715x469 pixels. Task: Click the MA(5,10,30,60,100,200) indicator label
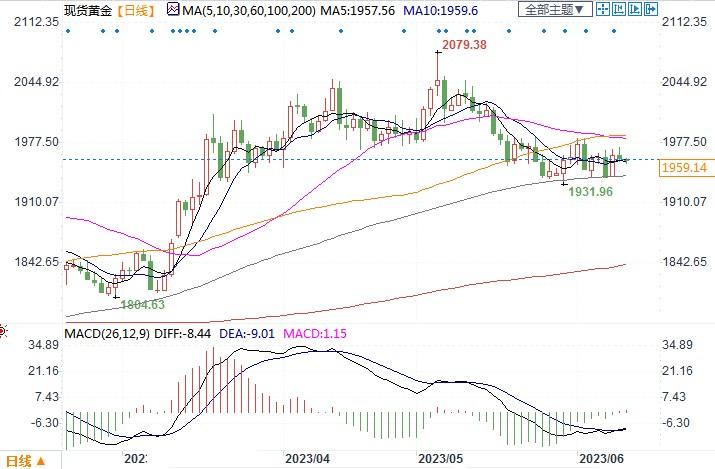click(249, 10)
